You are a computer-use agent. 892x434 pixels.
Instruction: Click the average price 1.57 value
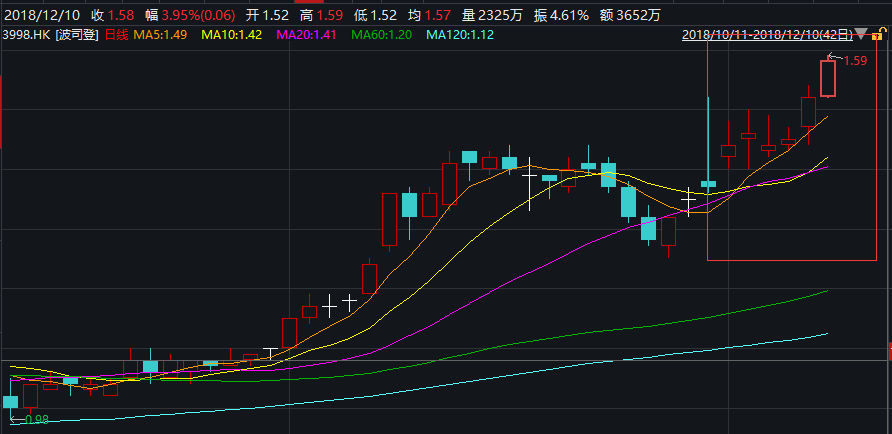pos(440,15)
